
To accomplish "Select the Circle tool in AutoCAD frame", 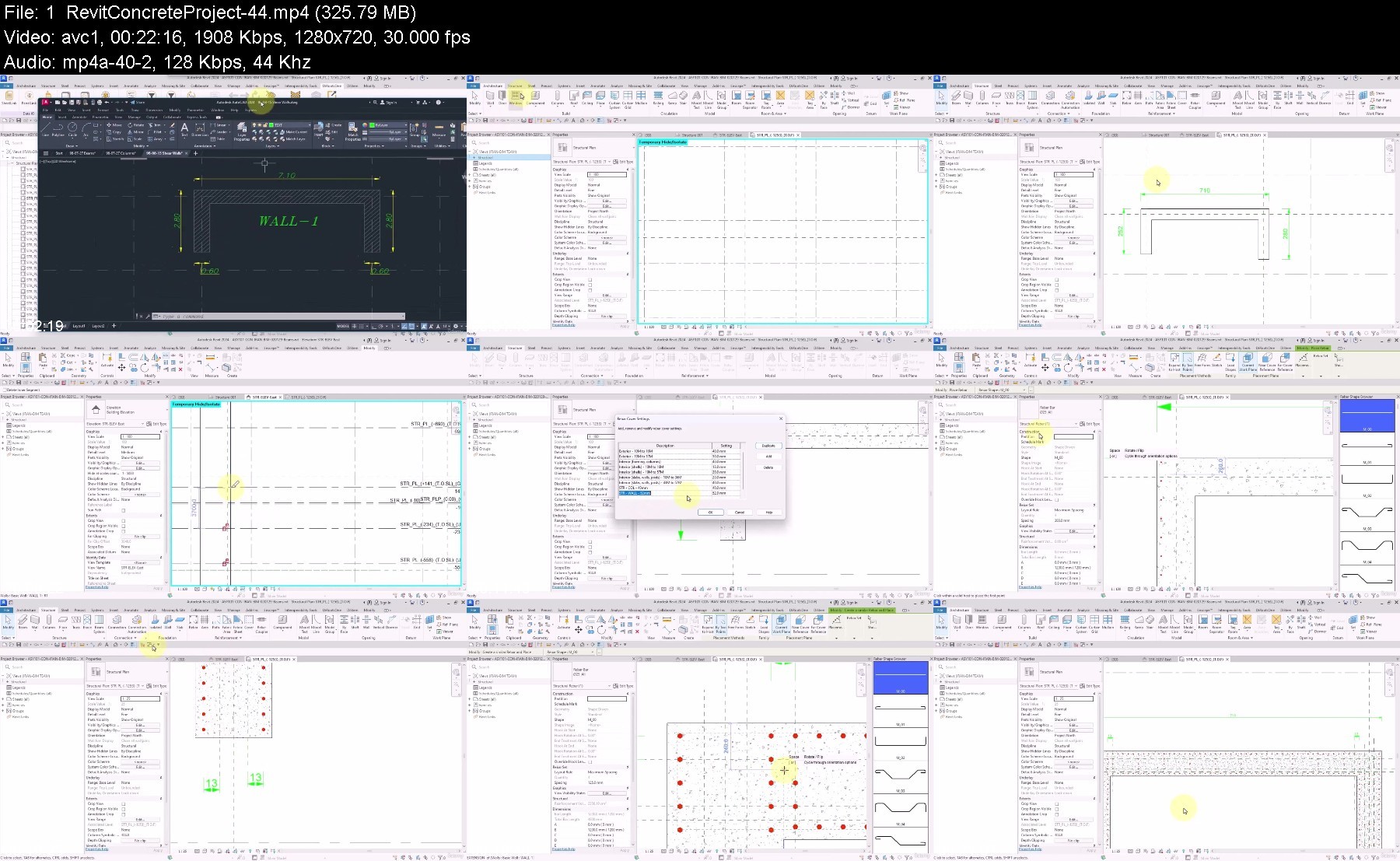I will 72,128.
